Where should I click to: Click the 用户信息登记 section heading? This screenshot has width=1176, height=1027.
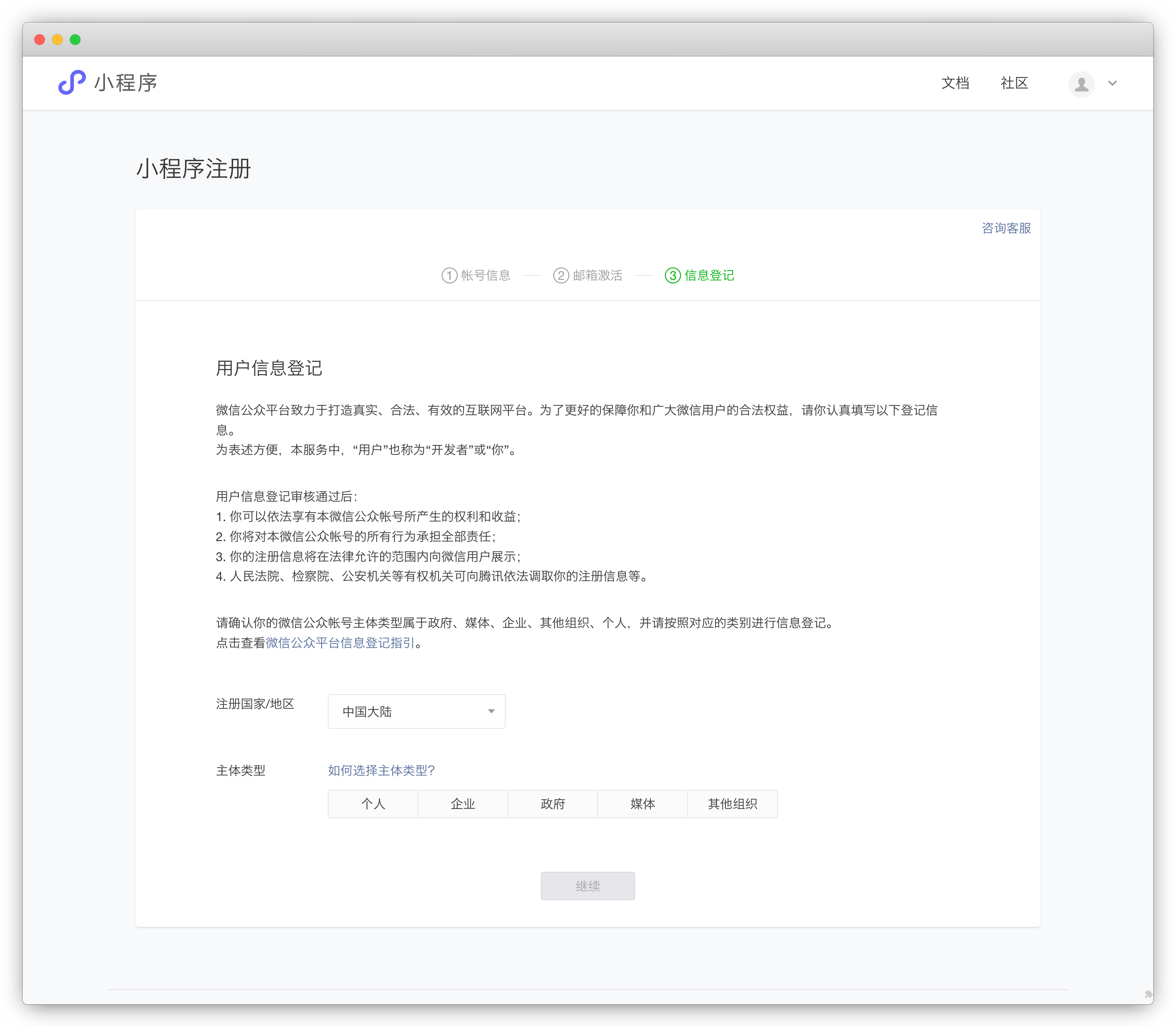pyautogui.click(x=269, y=368)
